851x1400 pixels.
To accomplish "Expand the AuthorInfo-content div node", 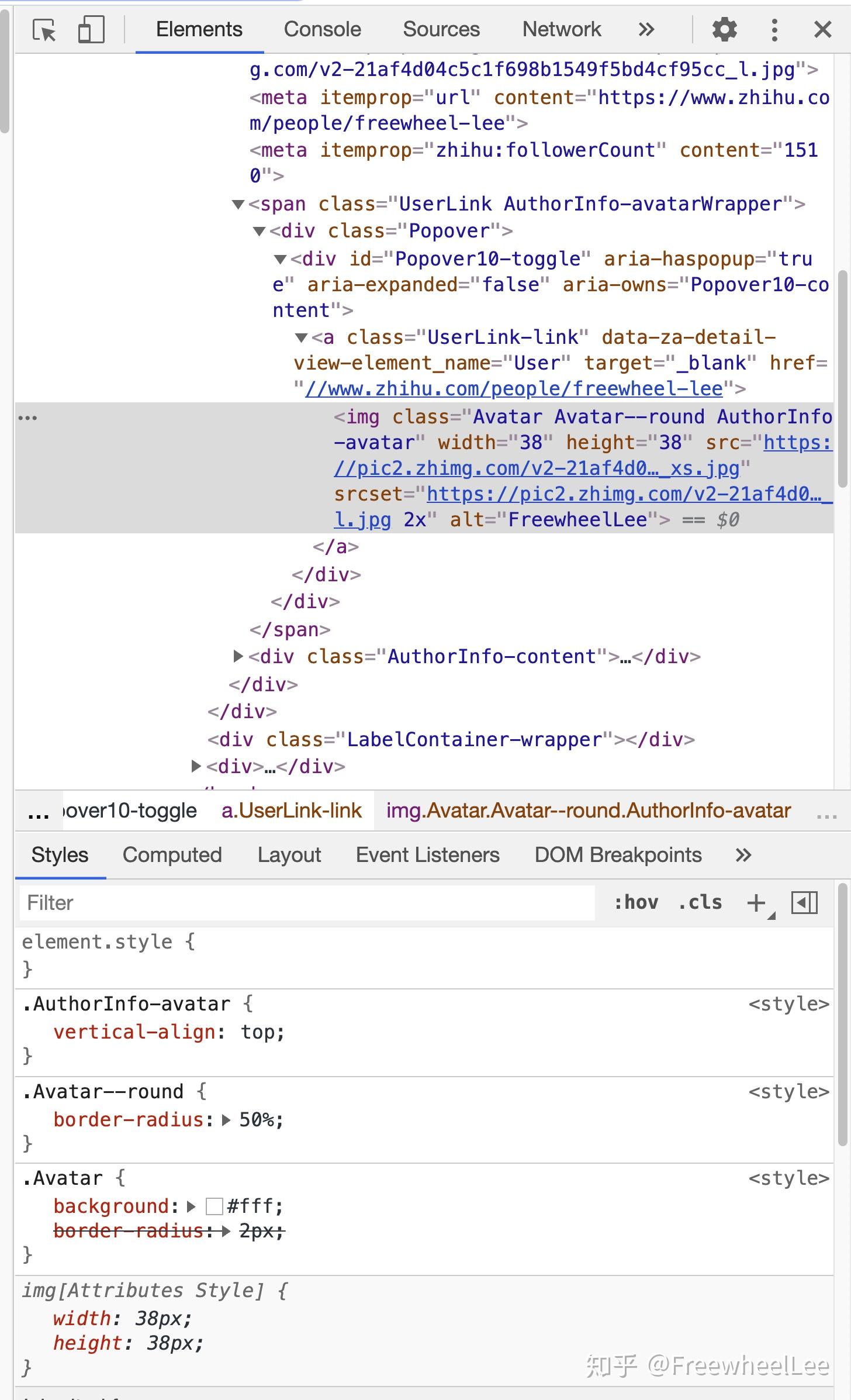I will point(238,656).
